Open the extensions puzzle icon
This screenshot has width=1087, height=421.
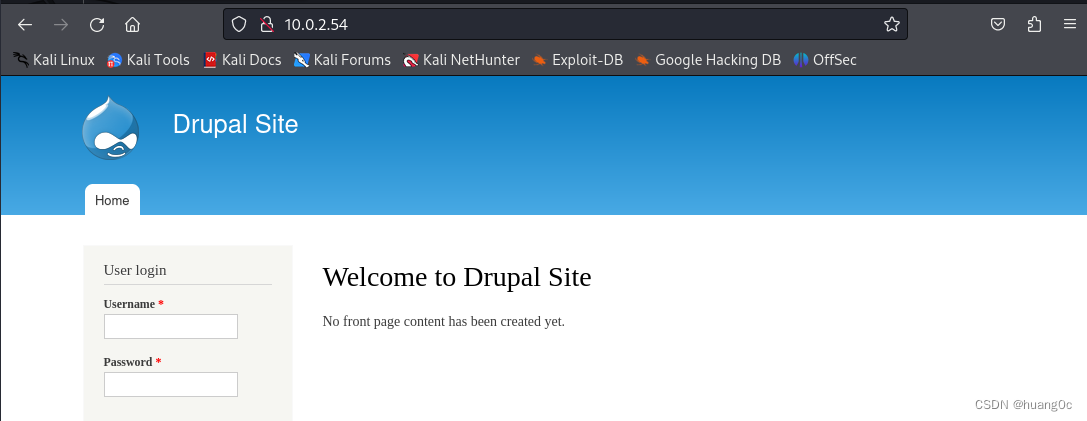(x=1034, y=25)
